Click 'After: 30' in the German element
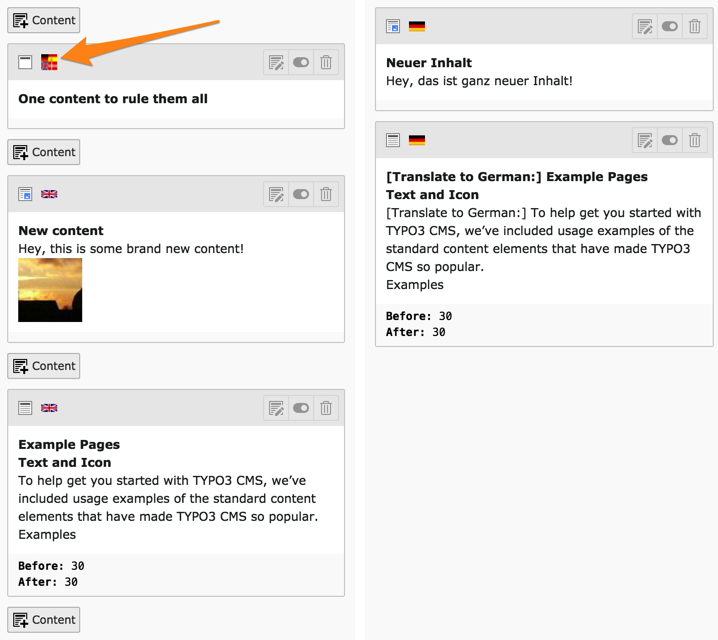Image resolution: width=718 pixels, height=640 pixels. click(416, 332)
